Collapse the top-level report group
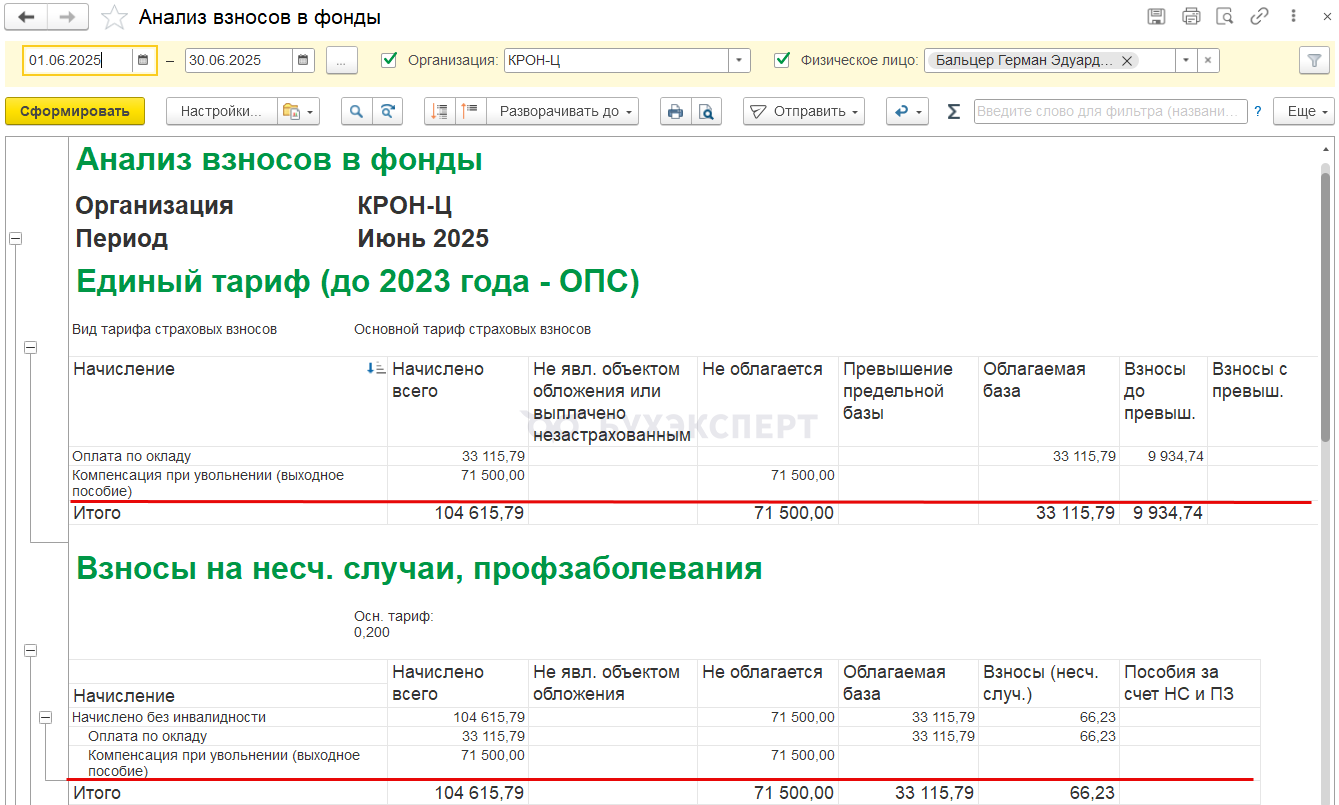This screenshot has height=805, width=1339. [x=15, y=239]
